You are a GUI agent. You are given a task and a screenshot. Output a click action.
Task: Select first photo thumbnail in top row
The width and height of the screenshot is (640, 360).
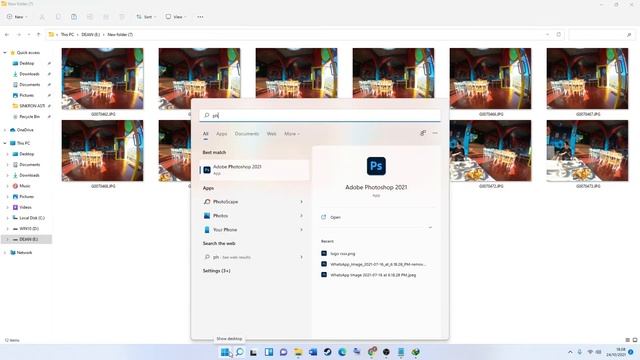point(102,79)
